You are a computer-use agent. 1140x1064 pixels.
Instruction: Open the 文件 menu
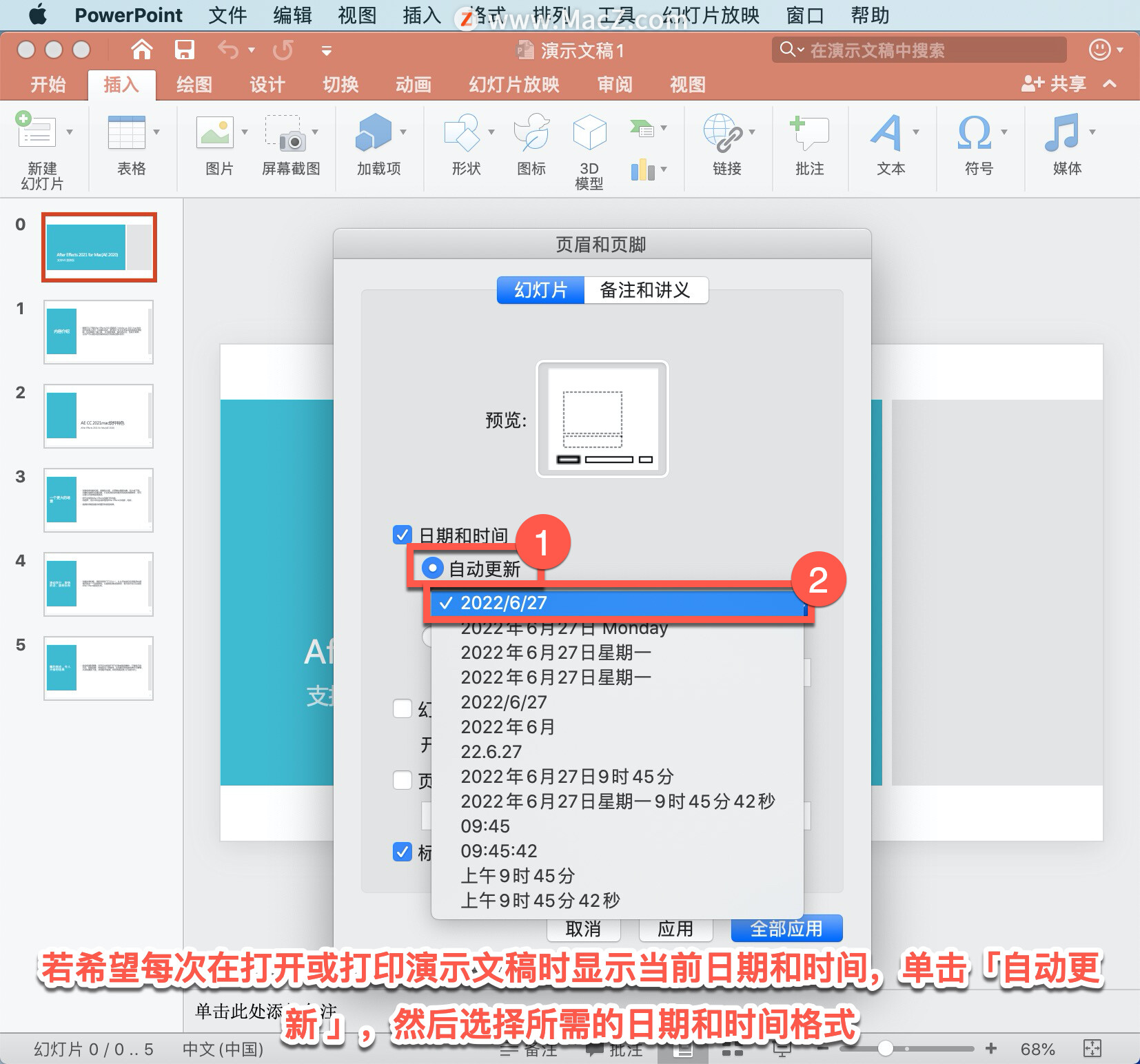(x=227, y=14)
